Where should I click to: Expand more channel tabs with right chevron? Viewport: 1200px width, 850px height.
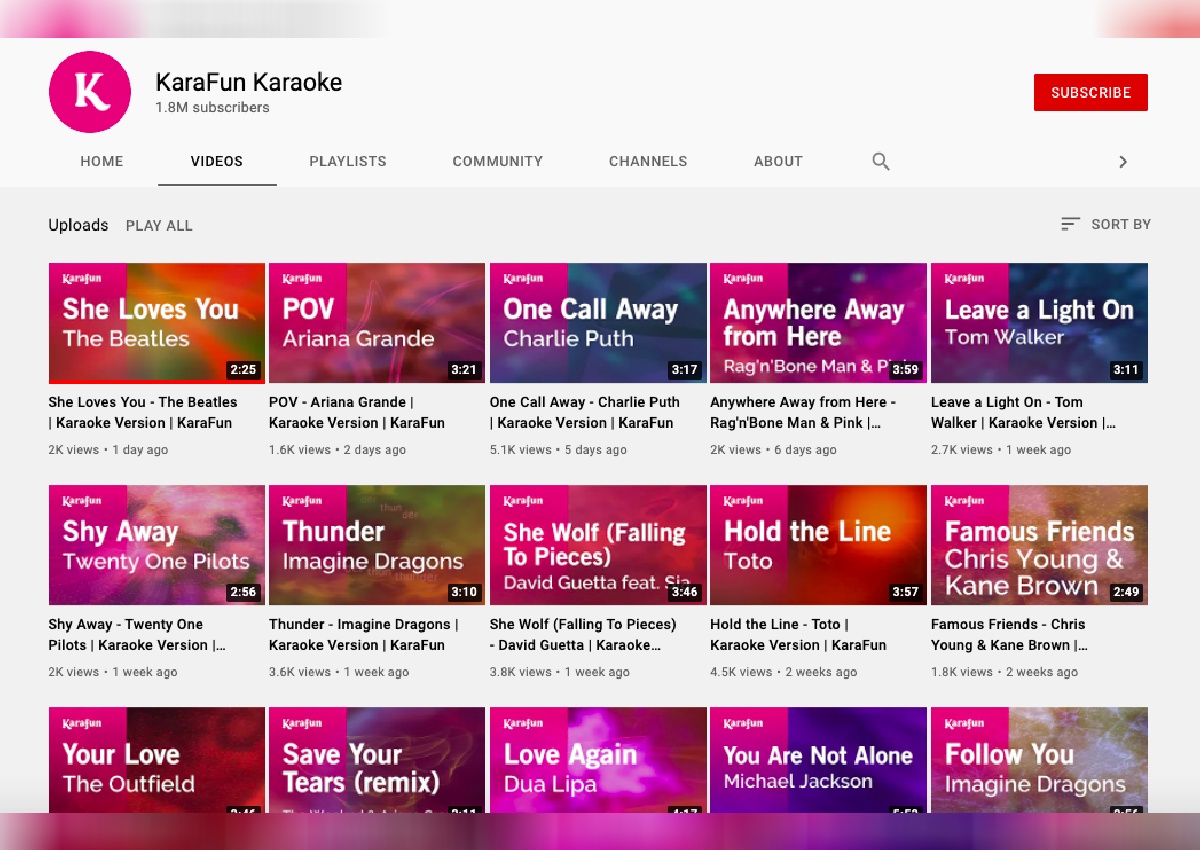(1123, 162)
